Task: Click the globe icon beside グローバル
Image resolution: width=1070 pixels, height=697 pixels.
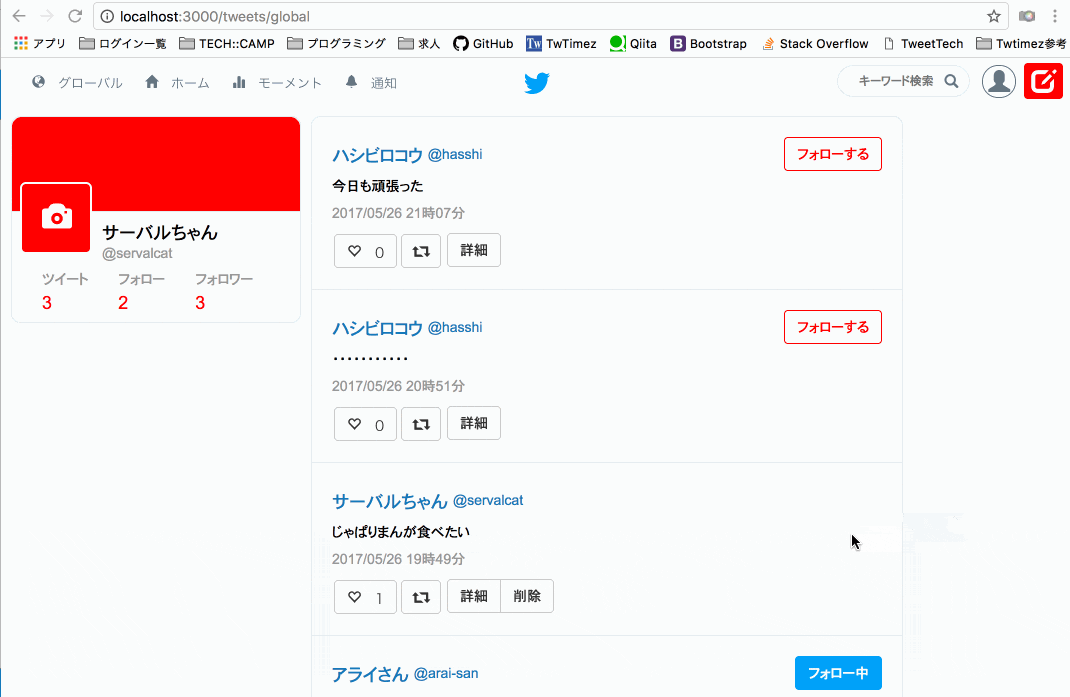Action: (38, 82)
